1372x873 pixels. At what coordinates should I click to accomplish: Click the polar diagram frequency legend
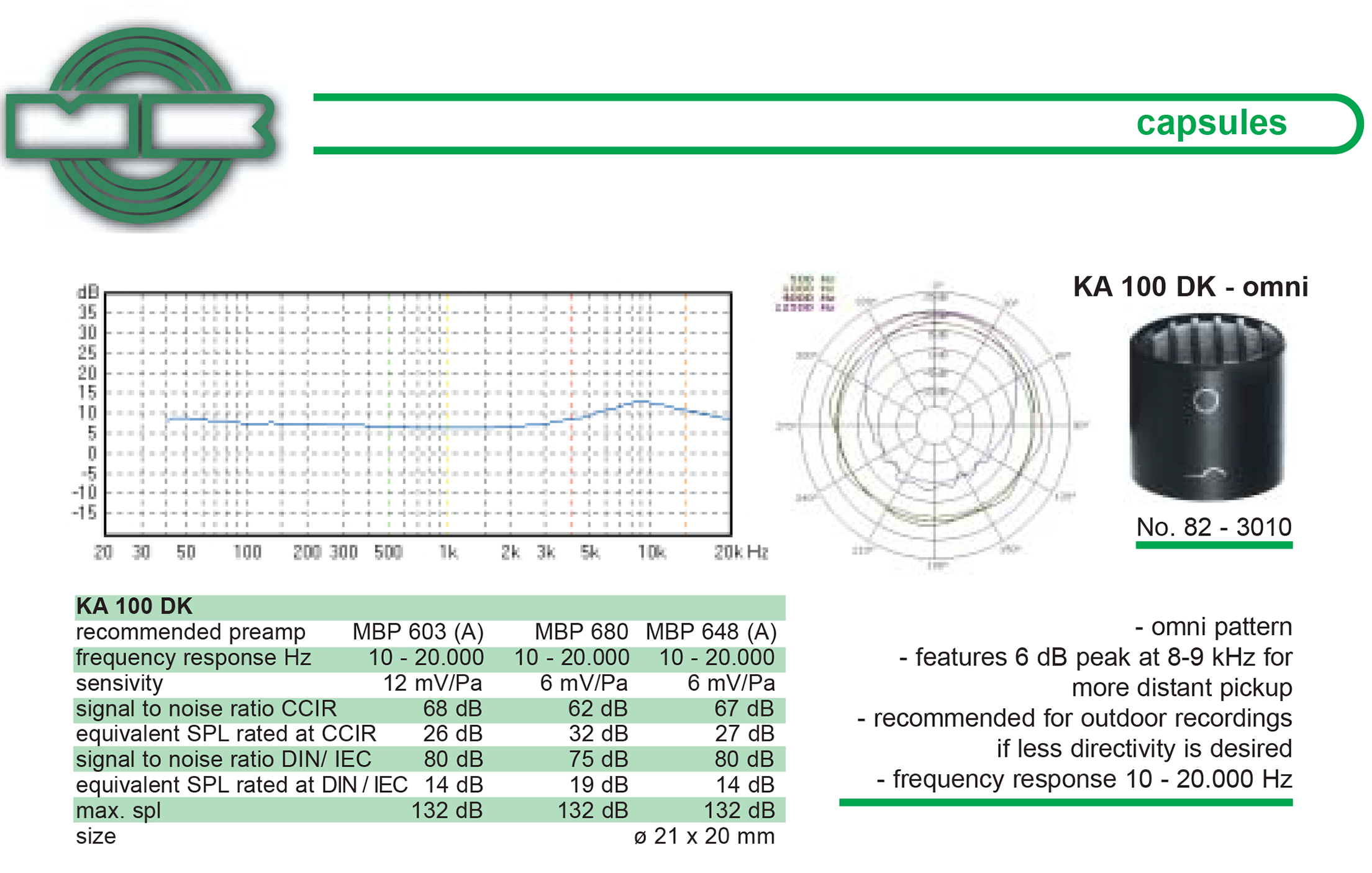[x=806, y=293]
